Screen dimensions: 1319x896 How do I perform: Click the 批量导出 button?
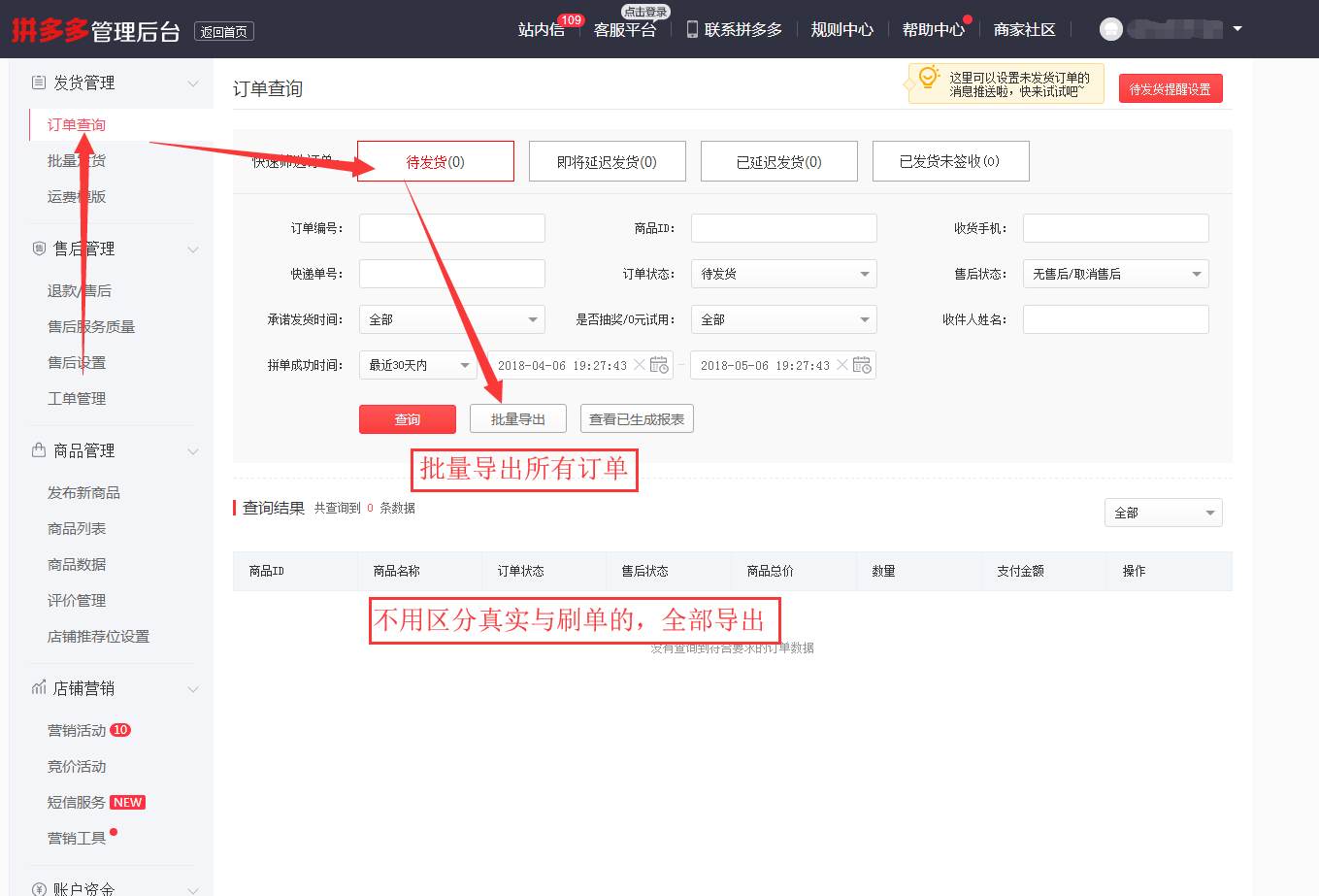click(x=518, y=419)
